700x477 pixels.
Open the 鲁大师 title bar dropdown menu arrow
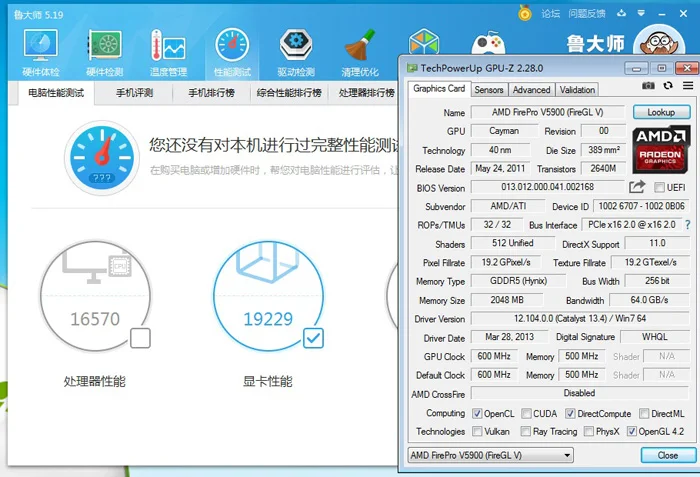(641, 13)
